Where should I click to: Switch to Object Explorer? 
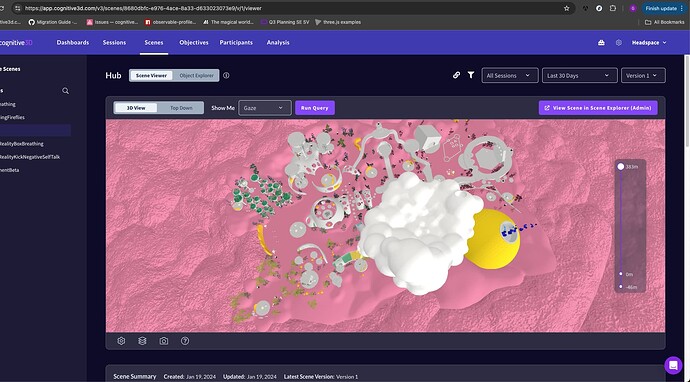(196, 75)
